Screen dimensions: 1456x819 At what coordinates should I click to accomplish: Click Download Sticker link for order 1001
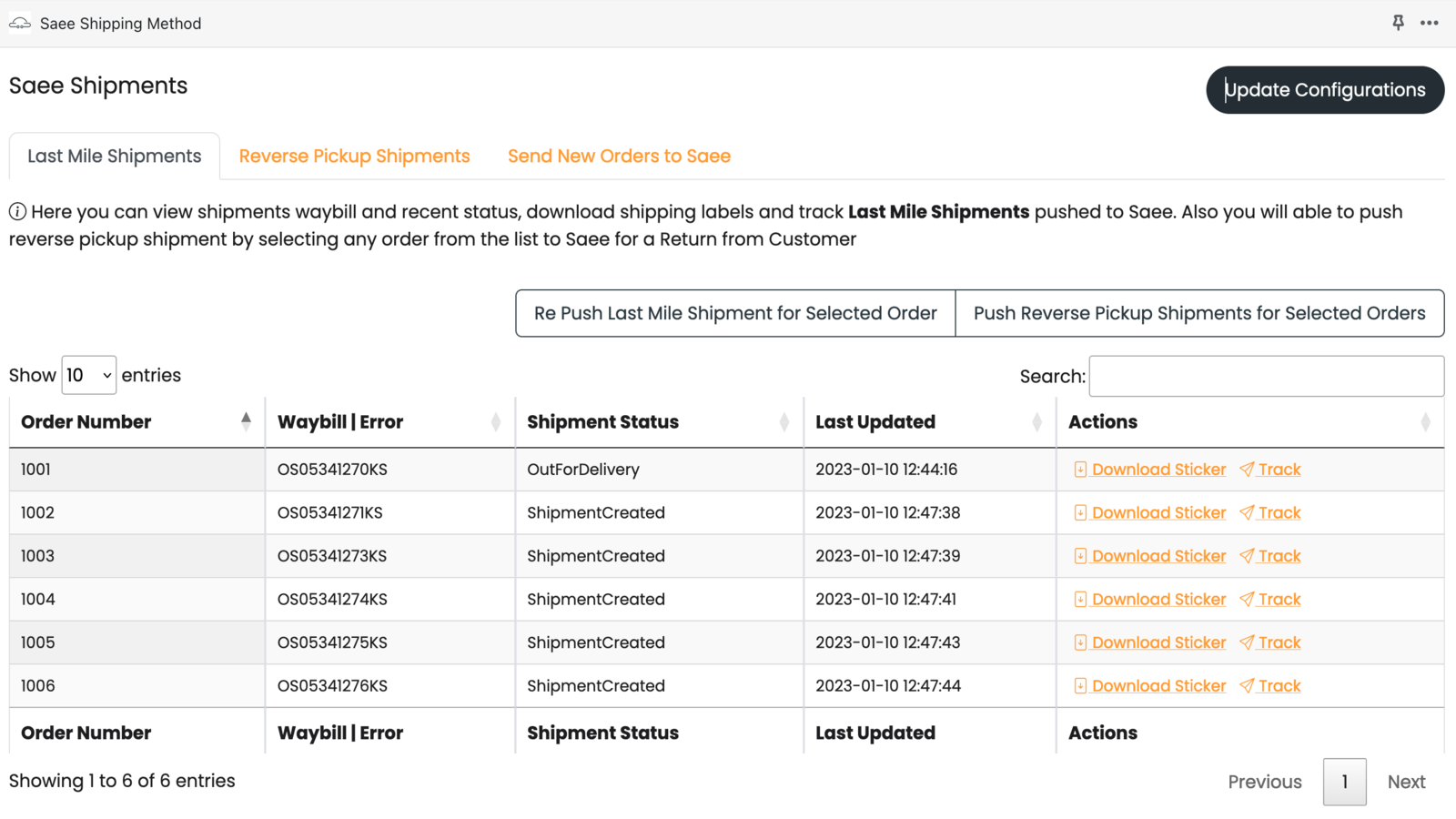(1158, 470)
